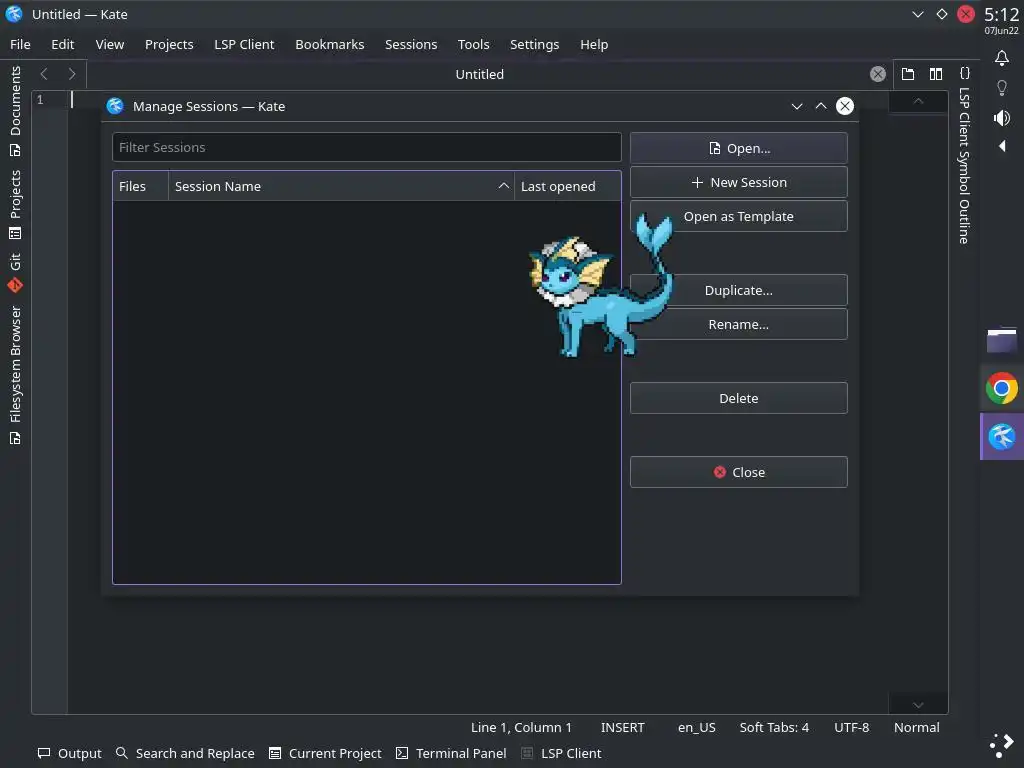1024x768 pixels.
Task: Open the volume control in the system panel
Action: pos(1002,118)
